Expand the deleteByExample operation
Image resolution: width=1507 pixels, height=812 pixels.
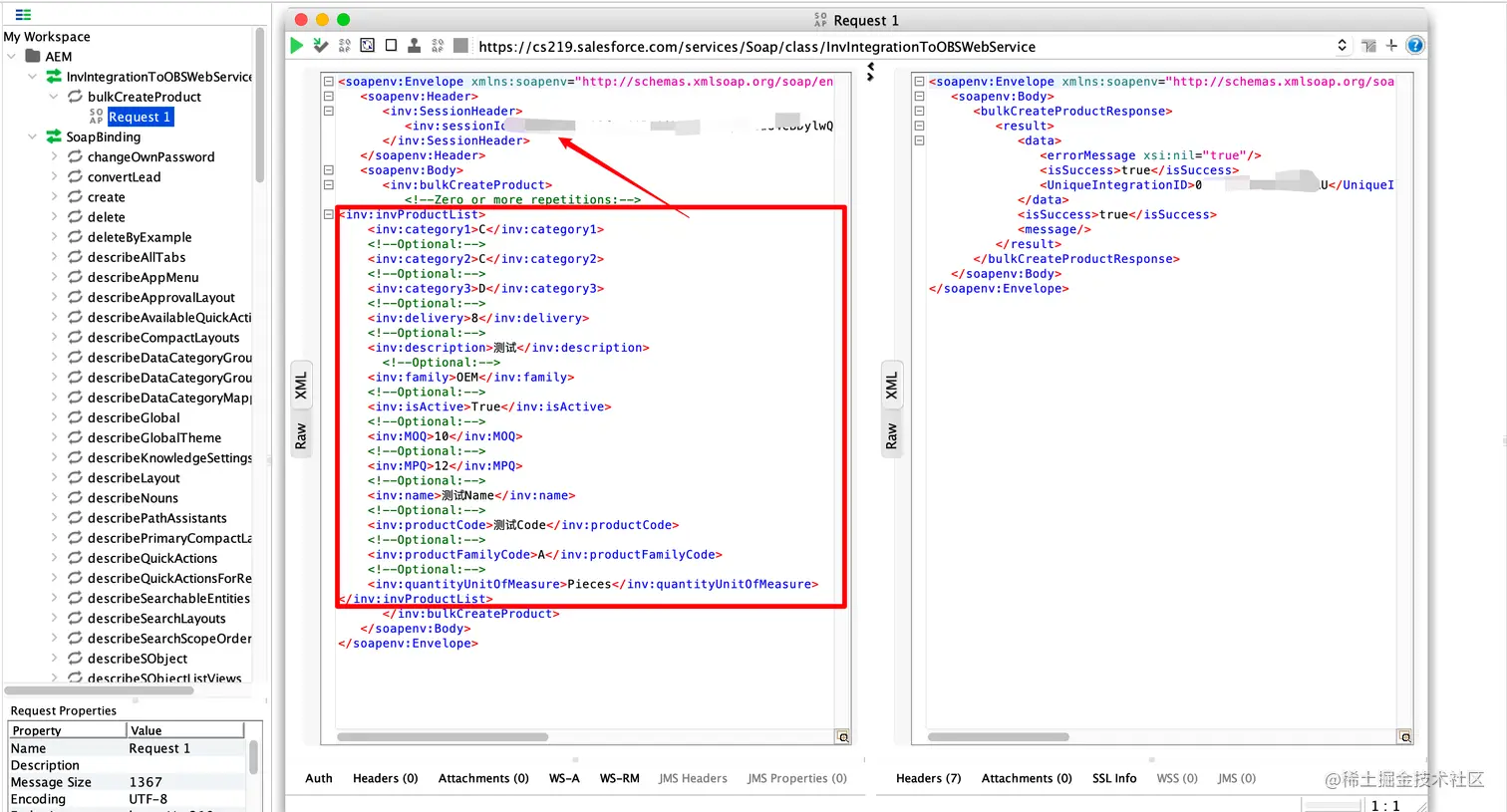click(x=54, y=237)
